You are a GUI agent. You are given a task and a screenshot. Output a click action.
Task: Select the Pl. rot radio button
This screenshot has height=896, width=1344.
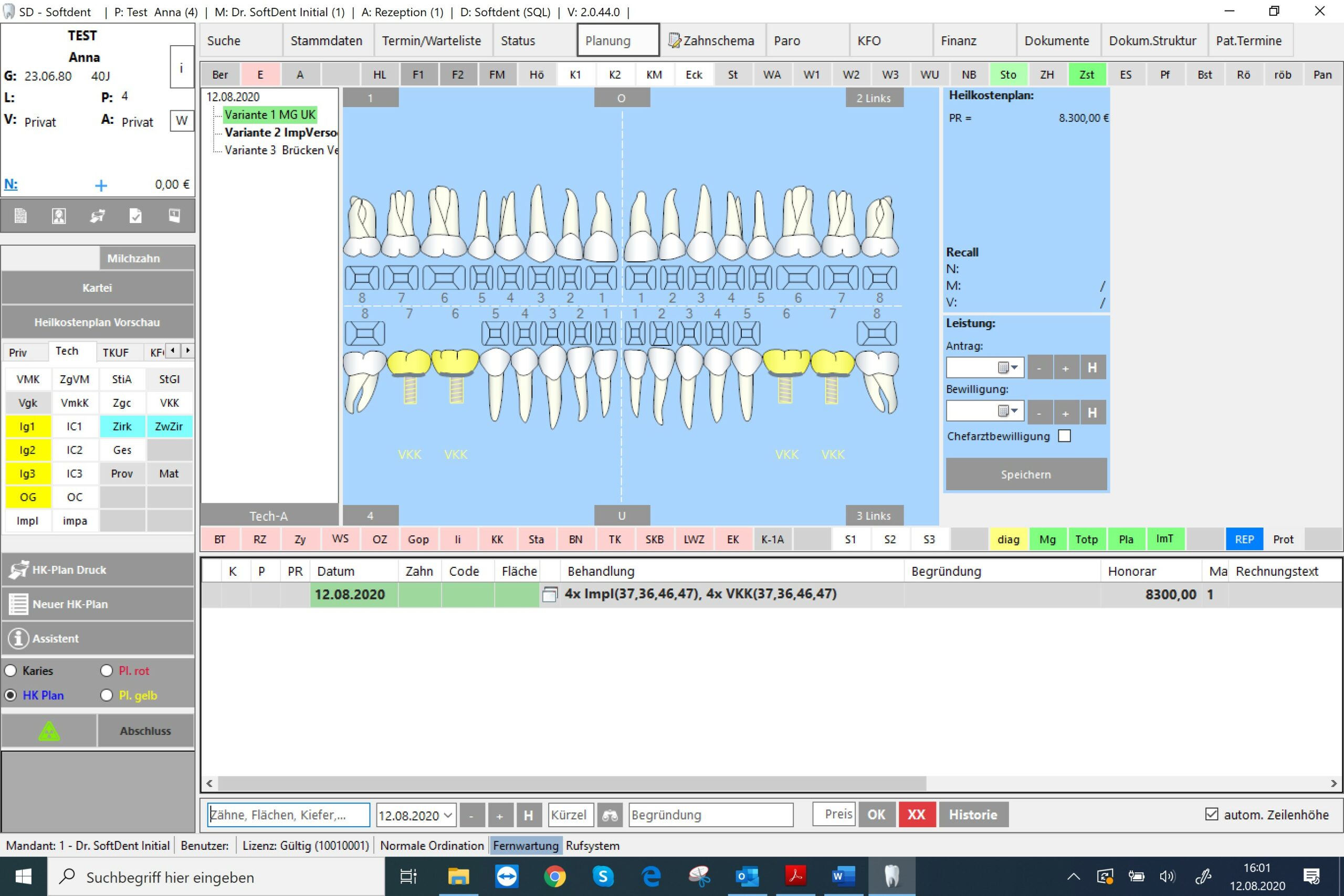click(x=106, y=671)
